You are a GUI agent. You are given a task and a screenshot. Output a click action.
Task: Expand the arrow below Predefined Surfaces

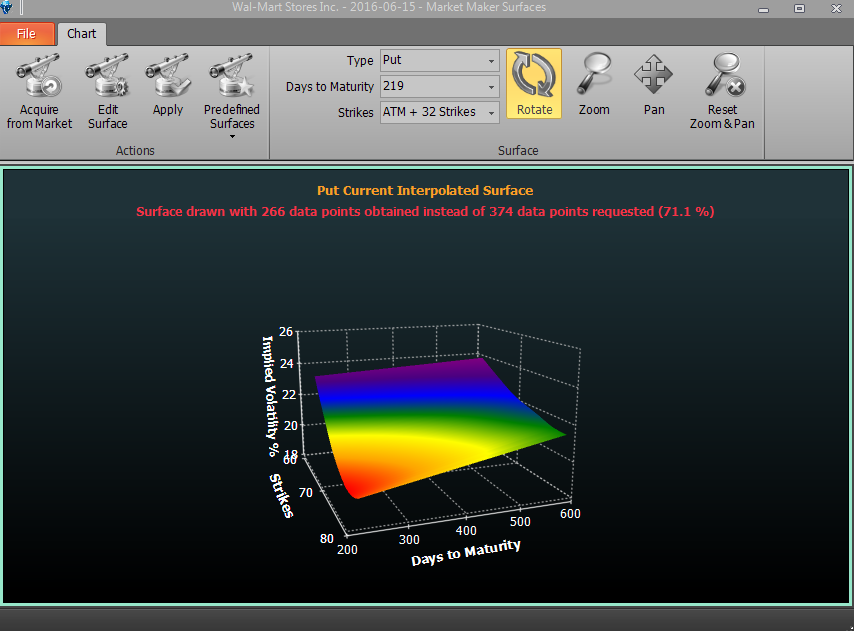click(x=233, y=137)
